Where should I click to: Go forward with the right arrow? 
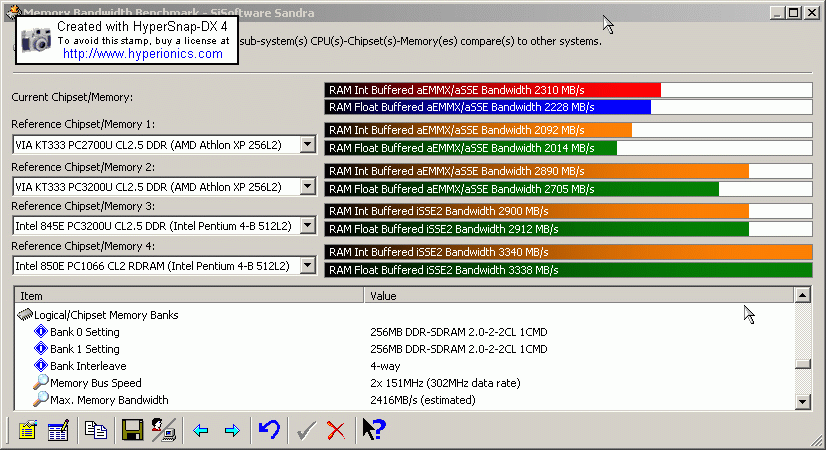coord(232,431)
